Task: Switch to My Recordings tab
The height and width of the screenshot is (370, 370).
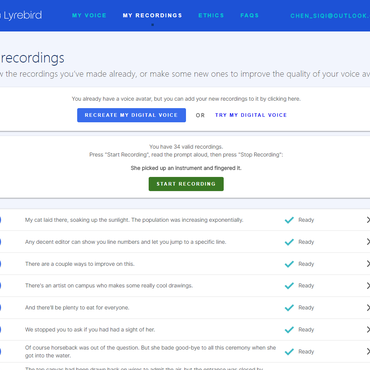Action: (152, 15)
